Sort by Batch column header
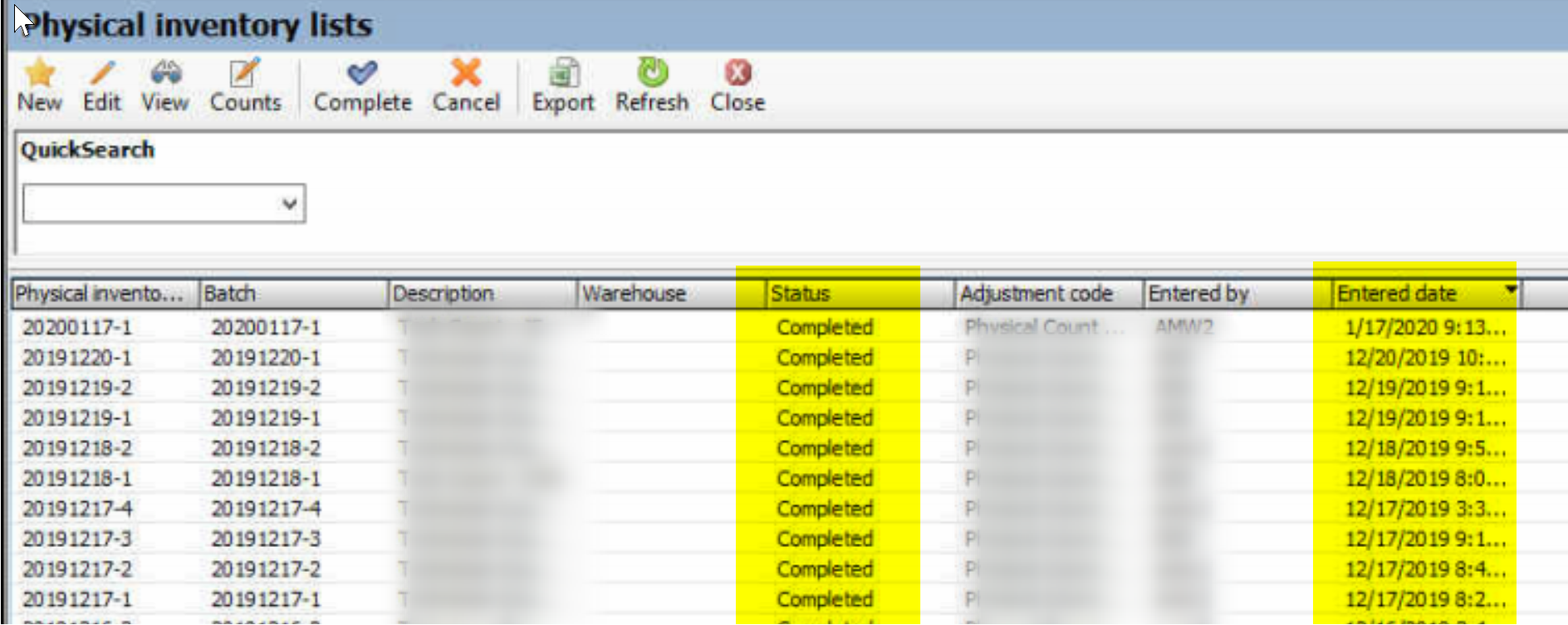Viewport: 1568px width, 625px height. (294, 294)
